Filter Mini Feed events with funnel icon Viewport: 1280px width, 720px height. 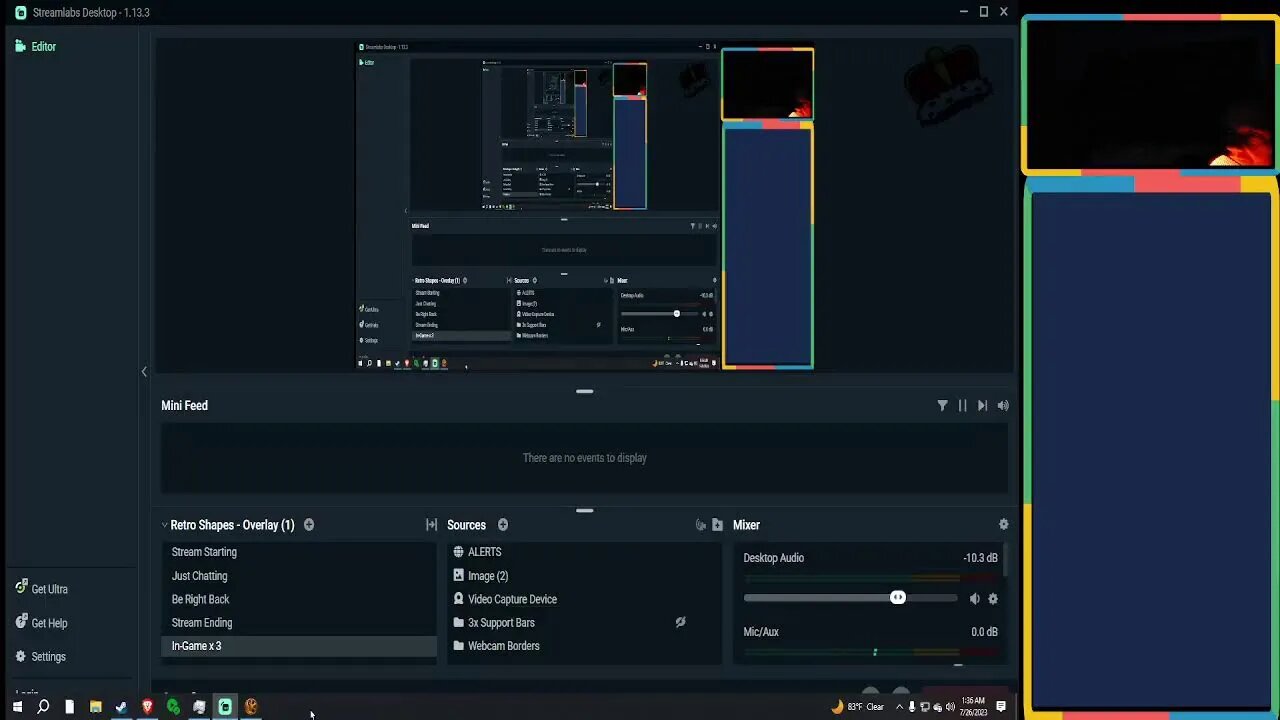click(x=942, y=405)
